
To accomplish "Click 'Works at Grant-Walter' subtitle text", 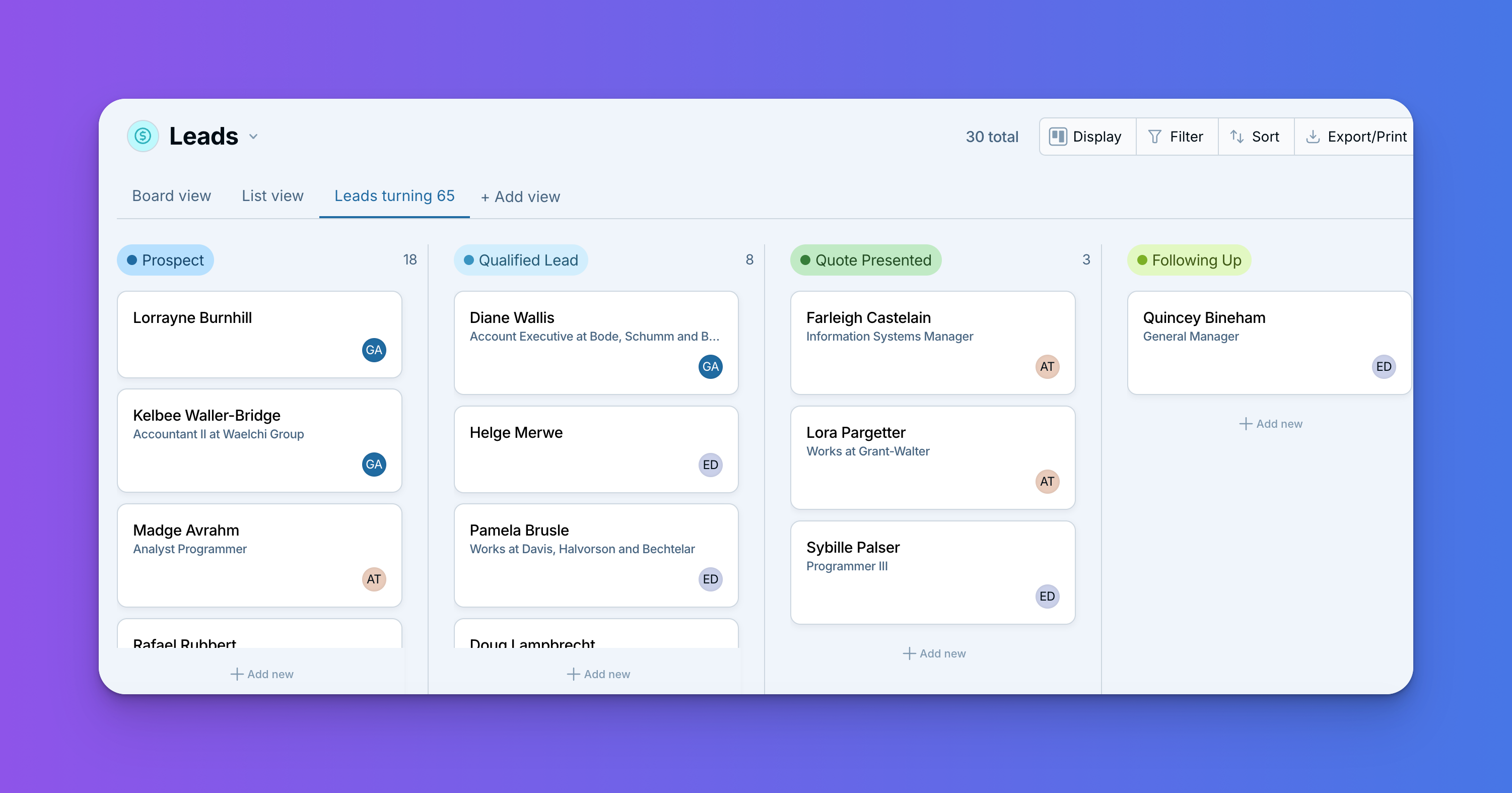I will (x=867, y=451).
